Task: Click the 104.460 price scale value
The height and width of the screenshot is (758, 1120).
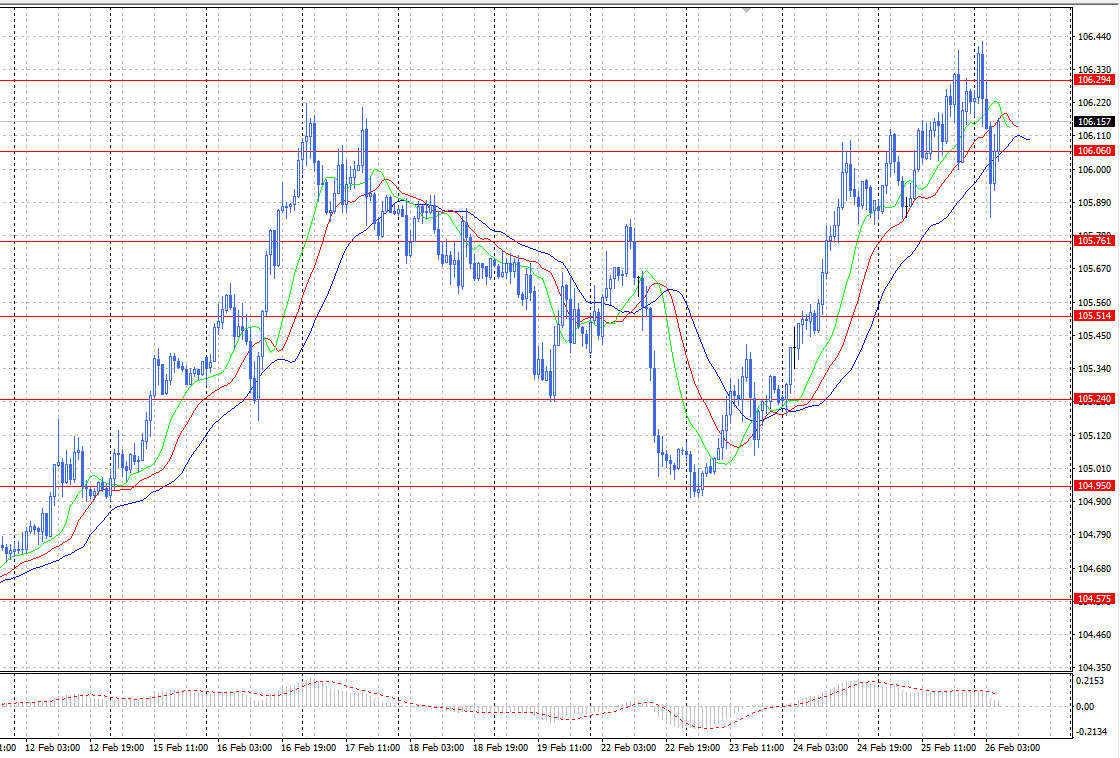Action: pos(1094,634)
